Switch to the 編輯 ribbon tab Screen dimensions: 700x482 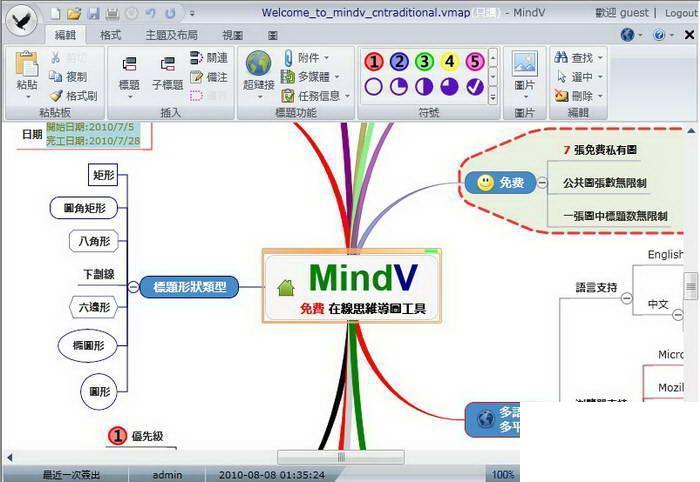tap(65, 35)
